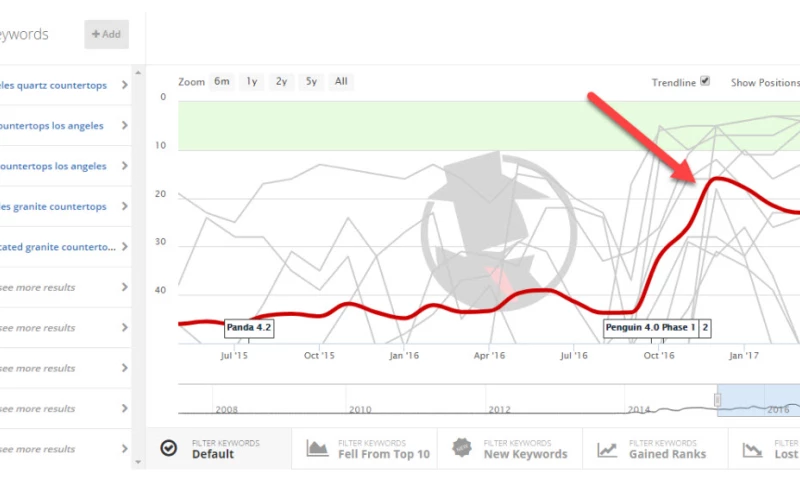Open the 'les quartz countertops' keyword
The width and height of the screenshot is (800, 480).
tap(53, 85)
